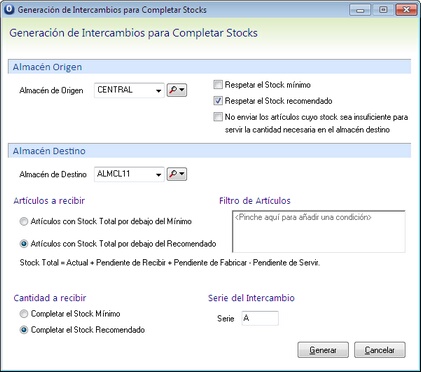This screenshot has height=372, width=421.
Task: Choose Completar el Stock Mínimo option
Action: [24, 314]
